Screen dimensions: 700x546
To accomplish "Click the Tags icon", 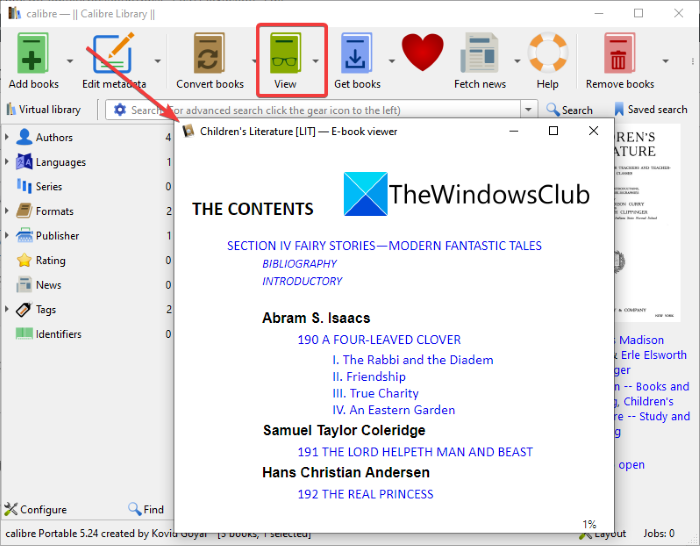I will coord(24,309).
